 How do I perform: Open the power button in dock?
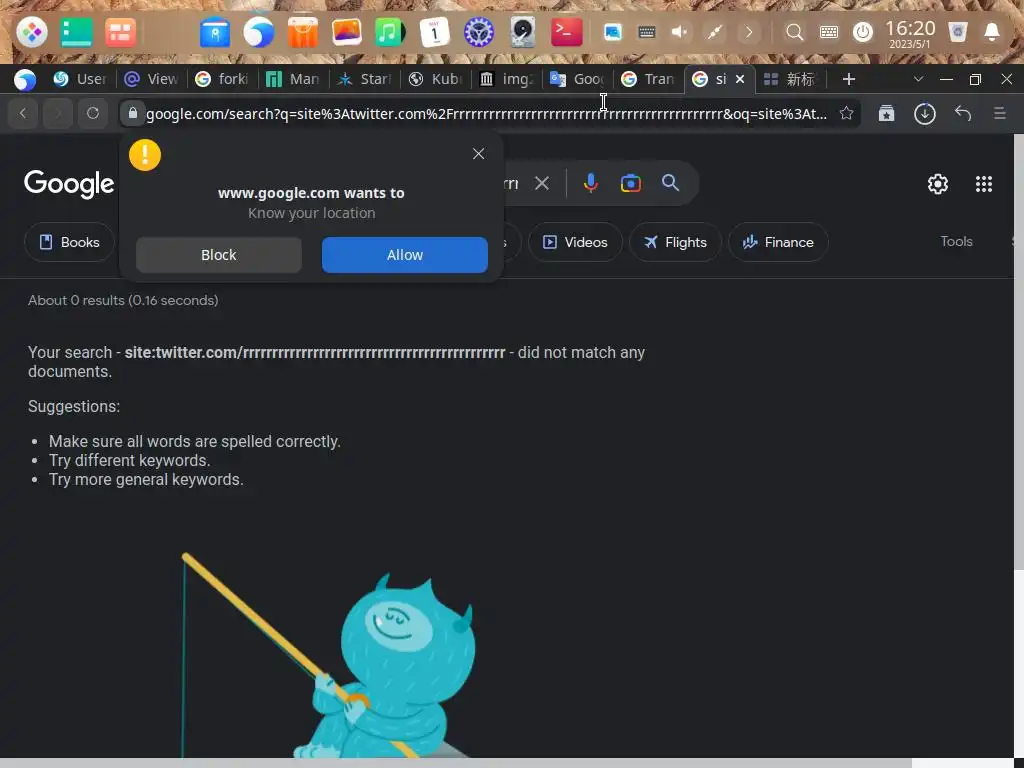pyautogui.click(x=863, y=32)
